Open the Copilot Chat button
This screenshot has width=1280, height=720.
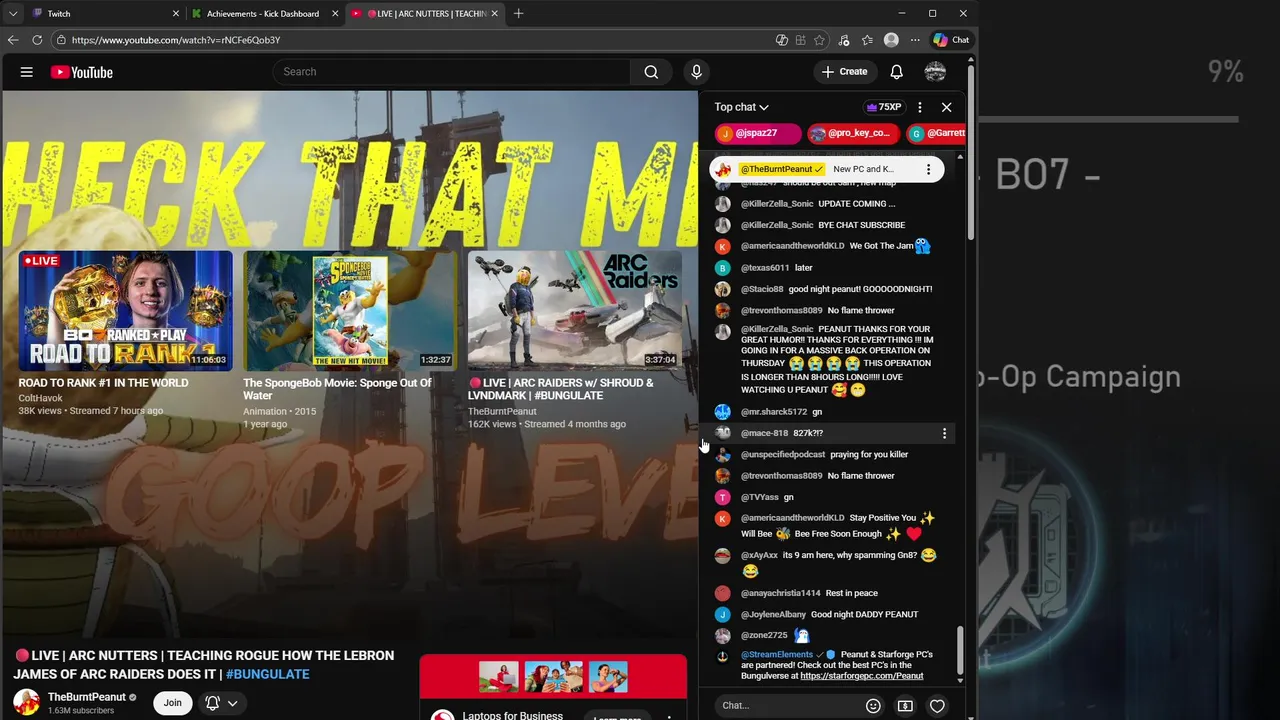(951, 40)
